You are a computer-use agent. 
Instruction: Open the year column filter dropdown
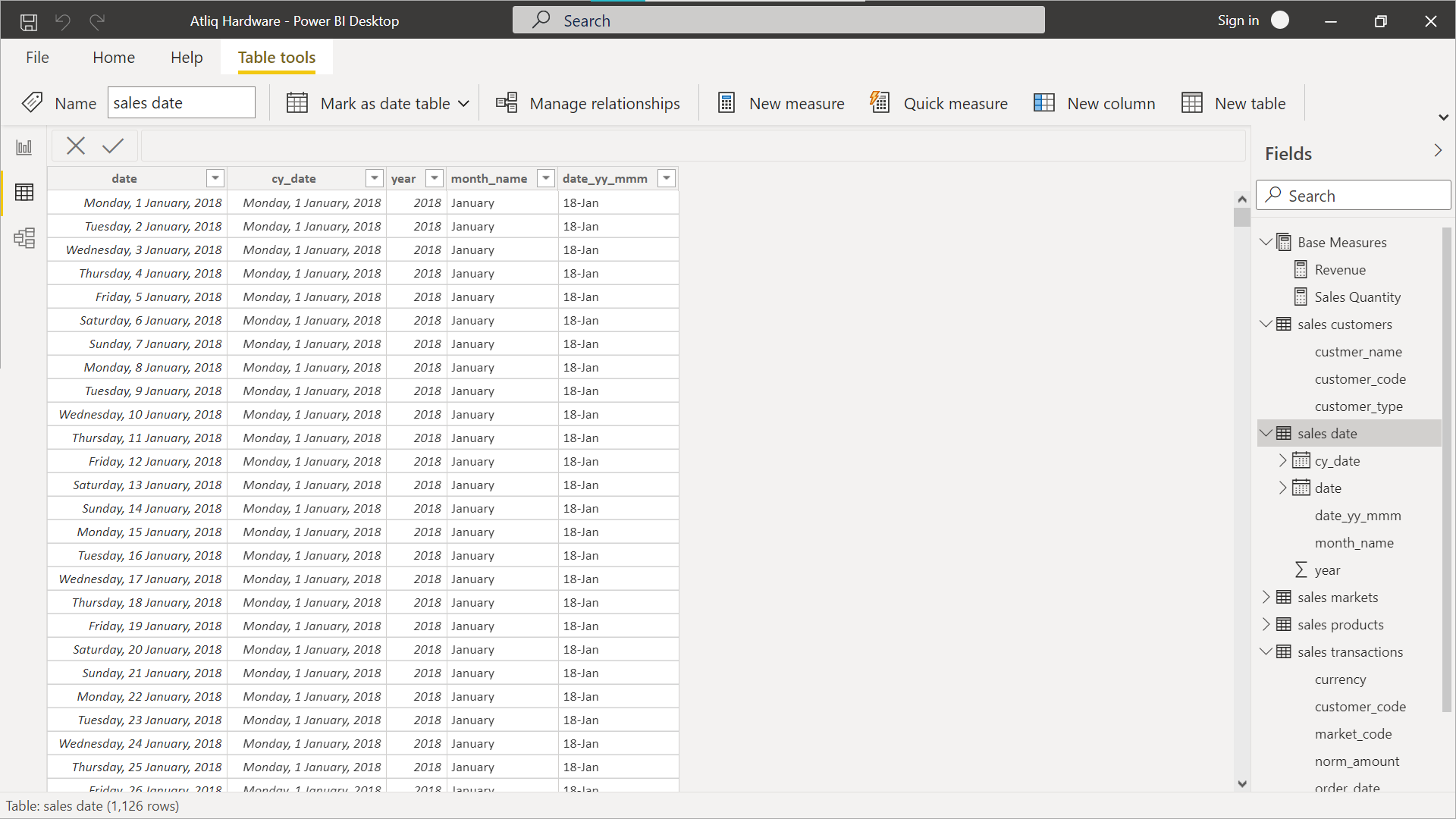tap(434, 178)
